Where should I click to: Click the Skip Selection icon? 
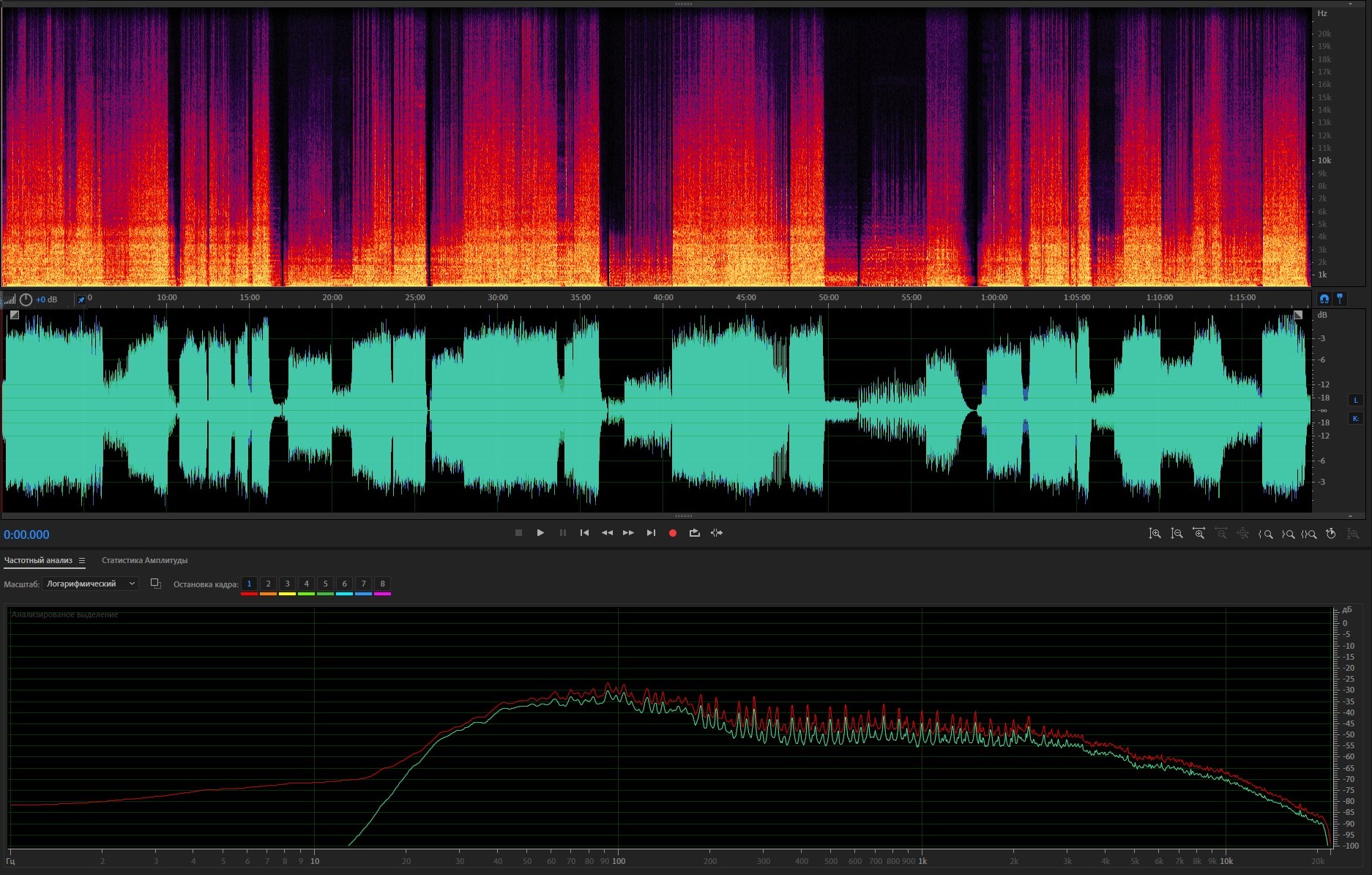[717, 533]
